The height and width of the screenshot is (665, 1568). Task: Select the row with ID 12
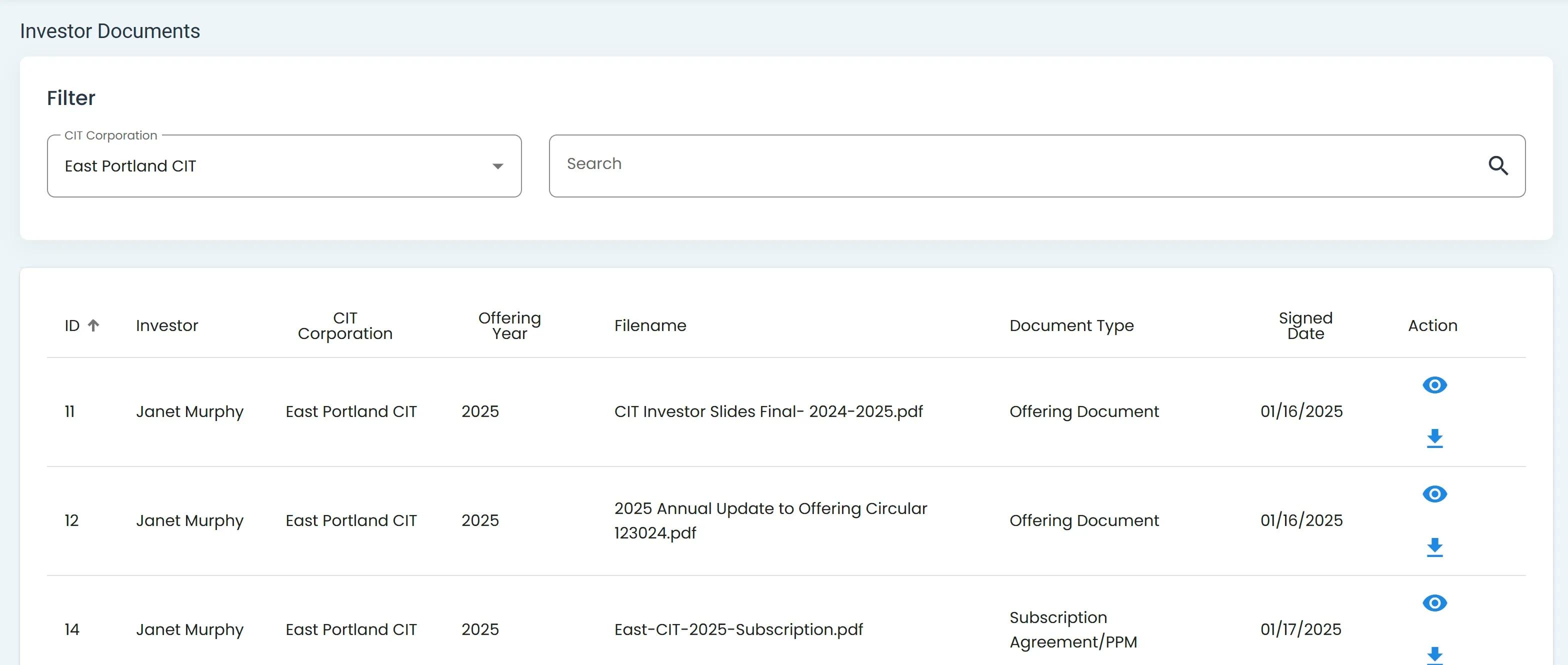(71, 520)
